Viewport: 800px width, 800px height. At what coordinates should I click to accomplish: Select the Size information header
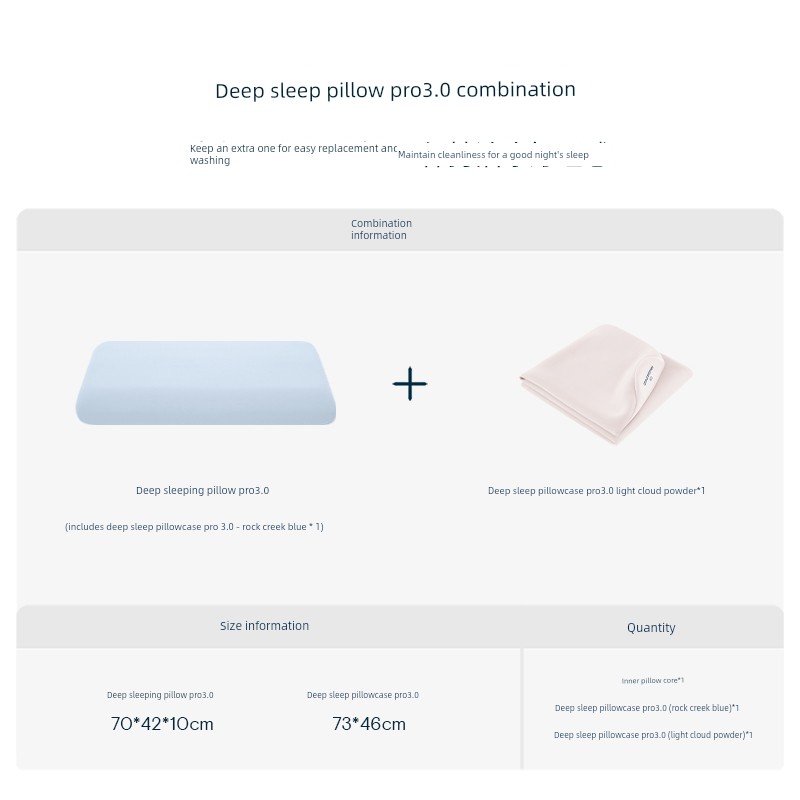[x=264, y=626]
